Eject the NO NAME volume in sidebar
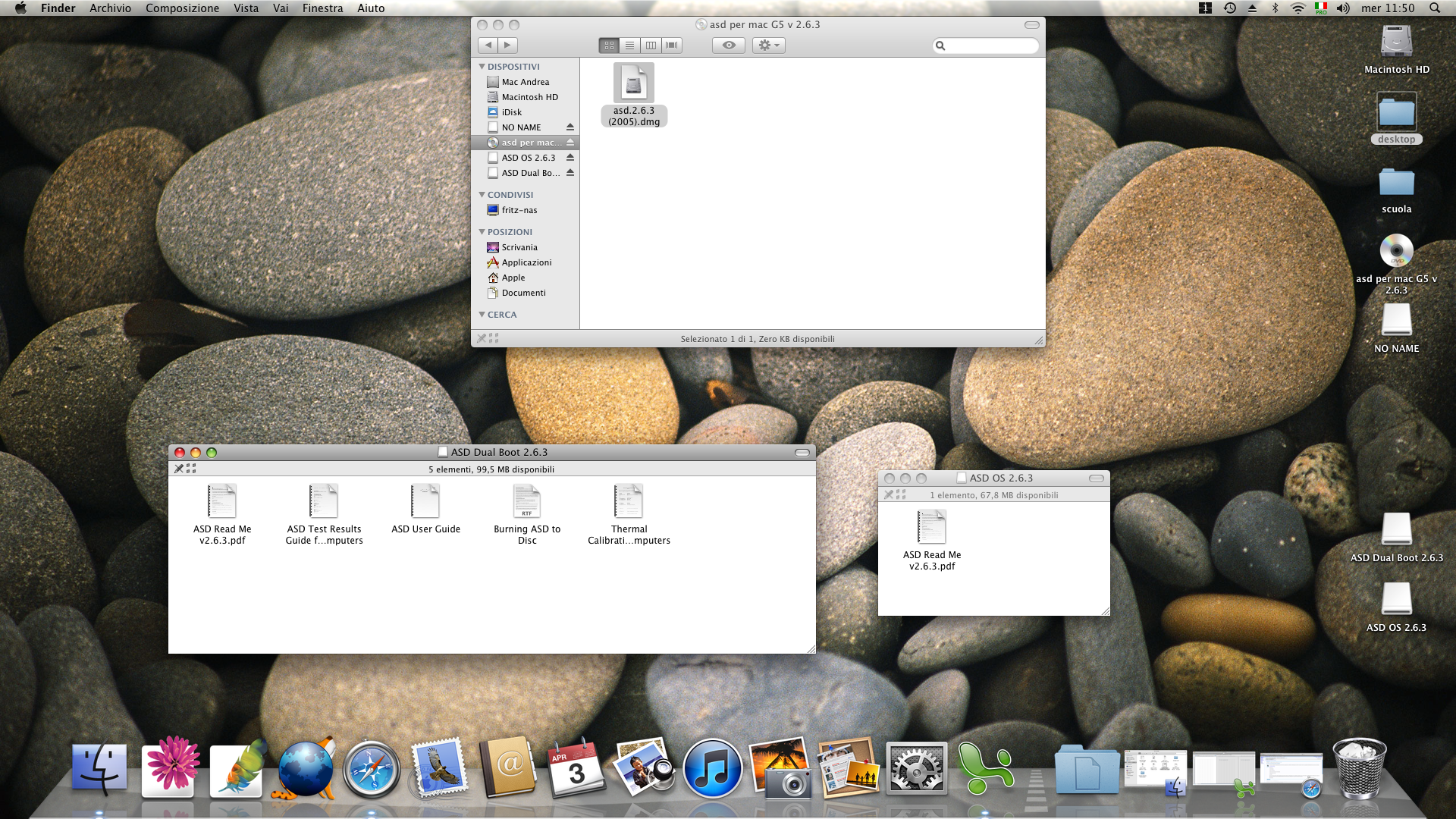The image size is (1456, 819). tap(570, 127)
